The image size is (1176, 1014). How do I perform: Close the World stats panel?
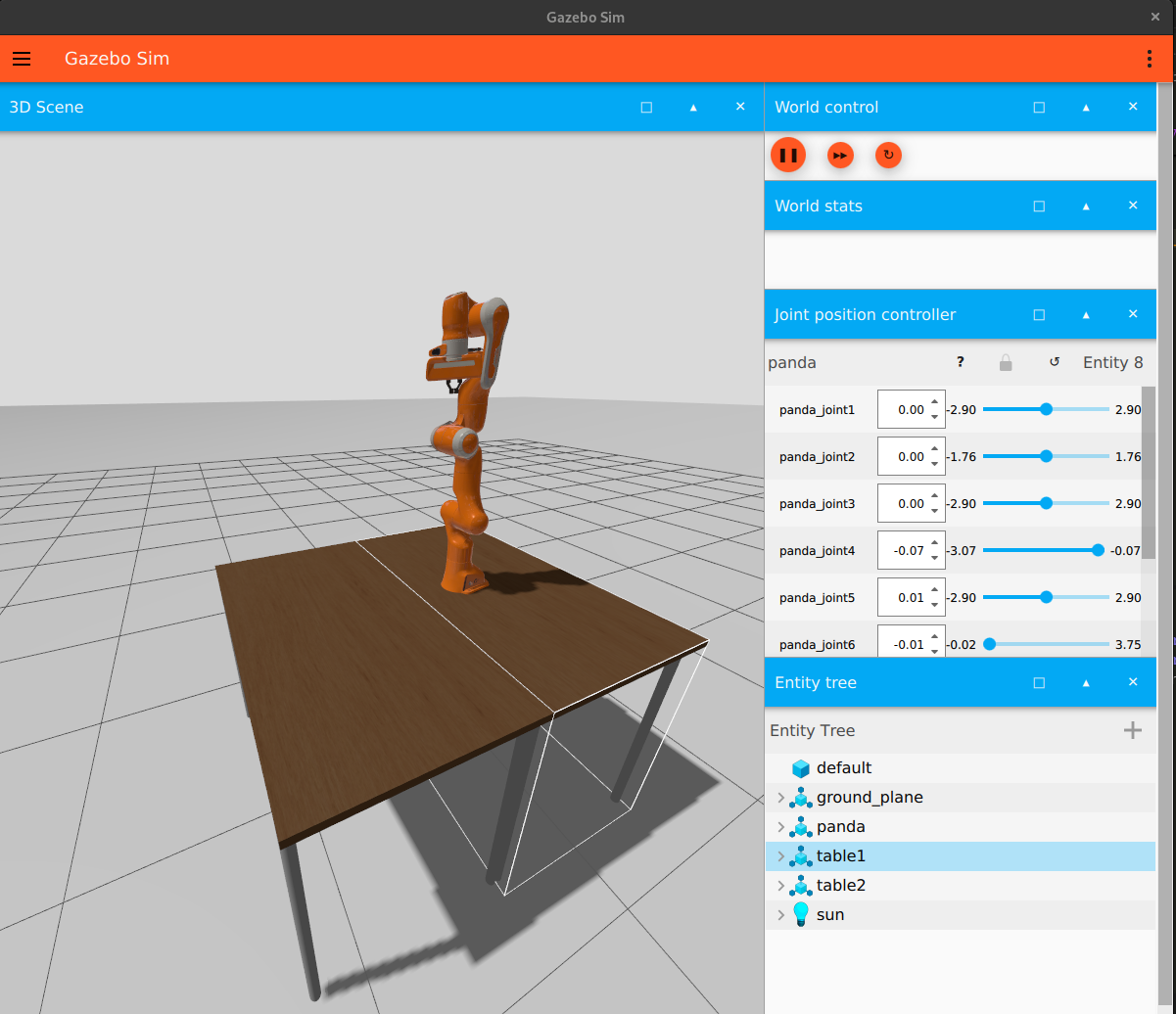tap(1133, 206)
